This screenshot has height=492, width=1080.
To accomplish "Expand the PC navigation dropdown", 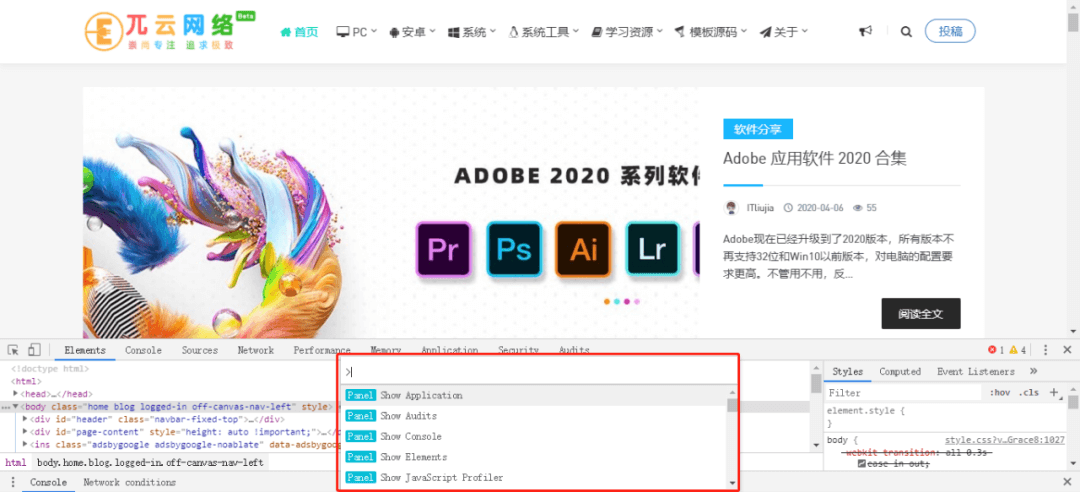I will (357, 32).
